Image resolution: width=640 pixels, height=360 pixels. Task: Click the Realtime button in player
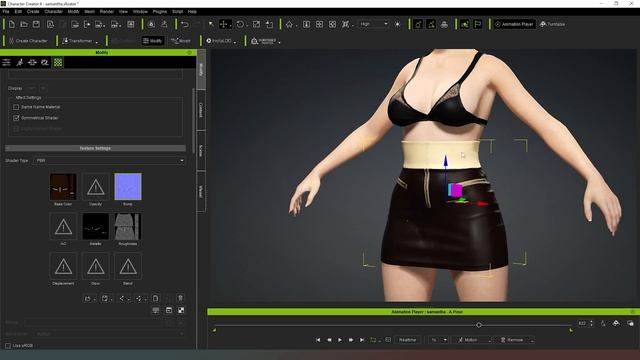pyautogui.click(x=407, y=340)
